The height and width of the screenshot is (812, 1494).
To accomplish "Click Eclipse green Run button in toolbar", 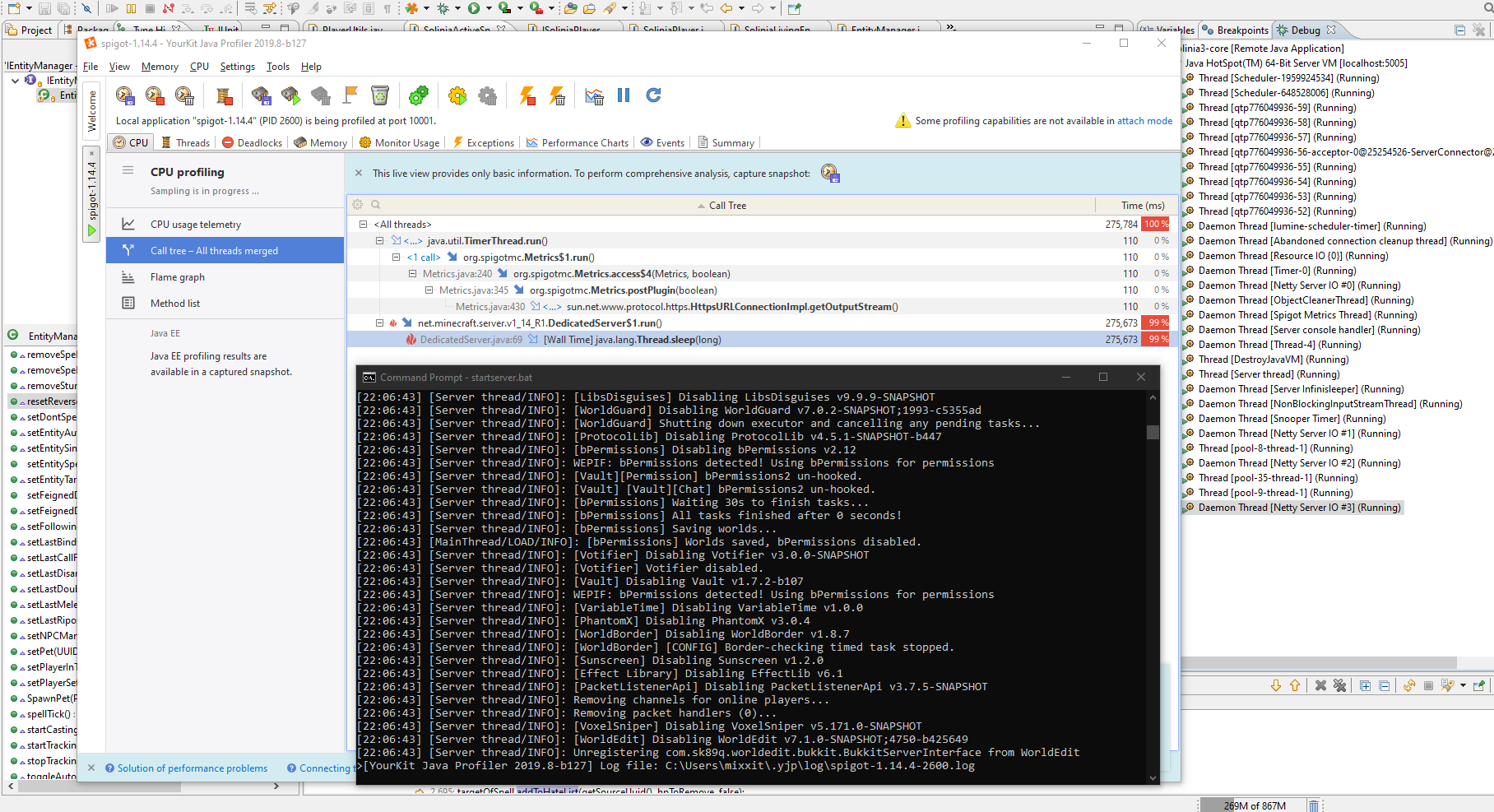I will tap(474, 8).
